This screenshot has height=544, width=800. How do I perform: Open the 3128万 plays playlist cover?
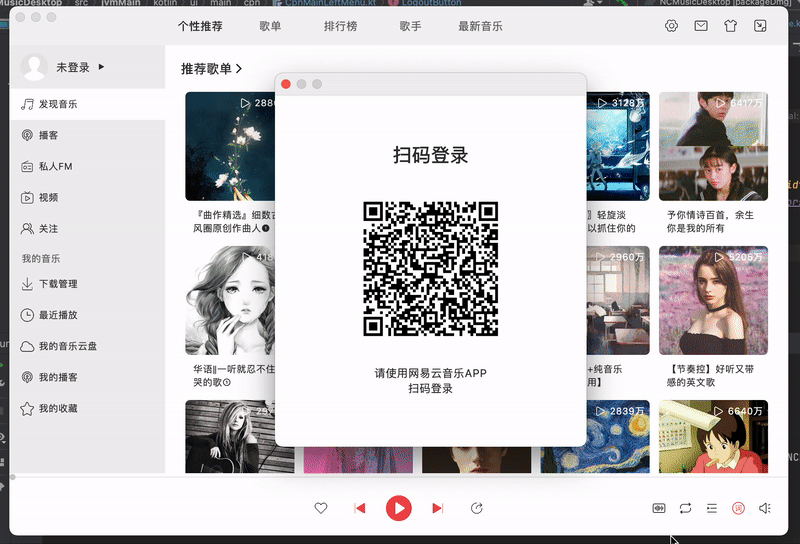tap(618, 146)
